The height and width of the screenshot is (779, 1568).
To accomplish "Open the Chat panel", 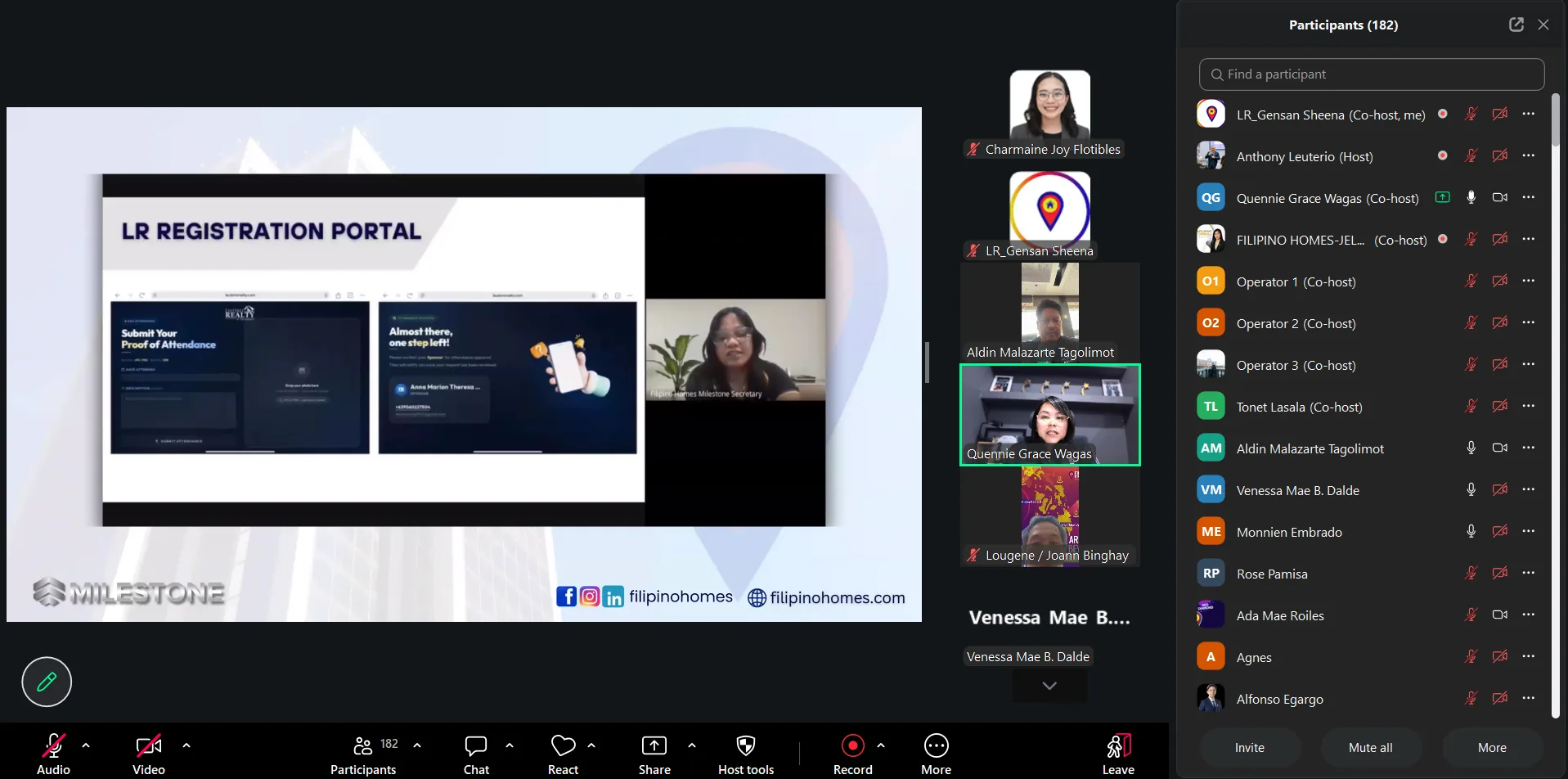I will [476, 753].
